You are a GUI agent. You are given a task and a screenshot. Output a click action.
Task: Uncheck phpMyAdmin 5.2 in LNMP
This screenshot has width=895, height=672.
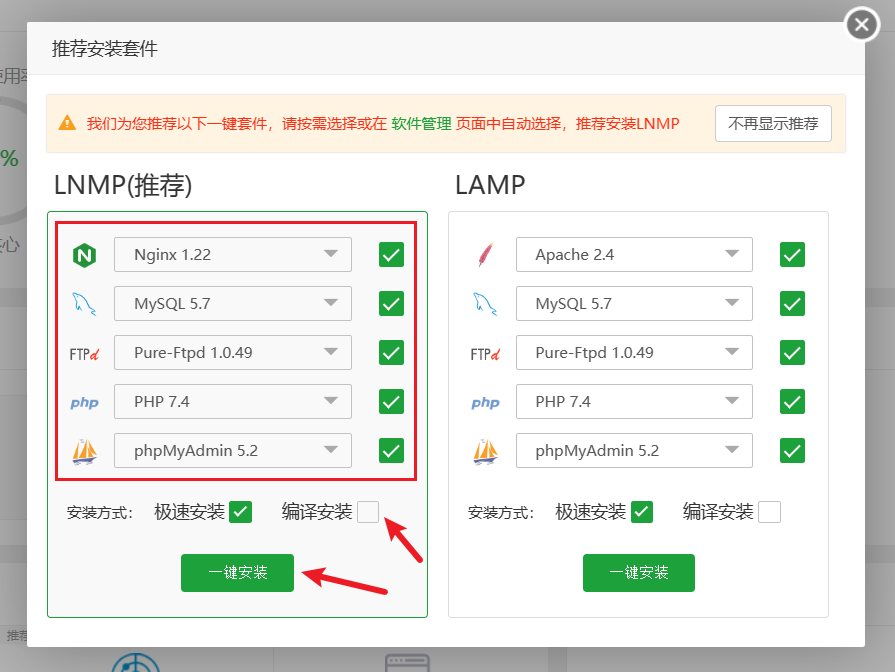[392, 451]
